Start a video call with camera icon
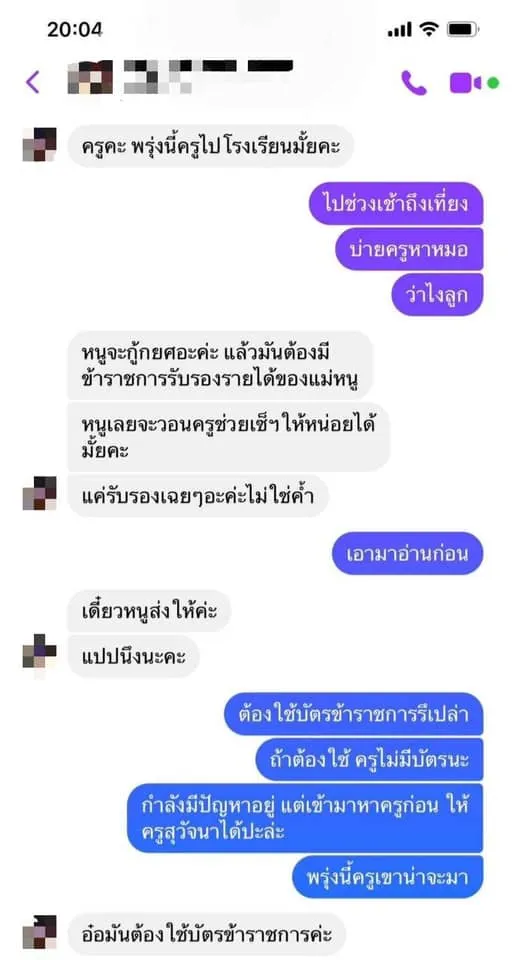This screenshot has width=512, height=960. click(x=467, y=82)
